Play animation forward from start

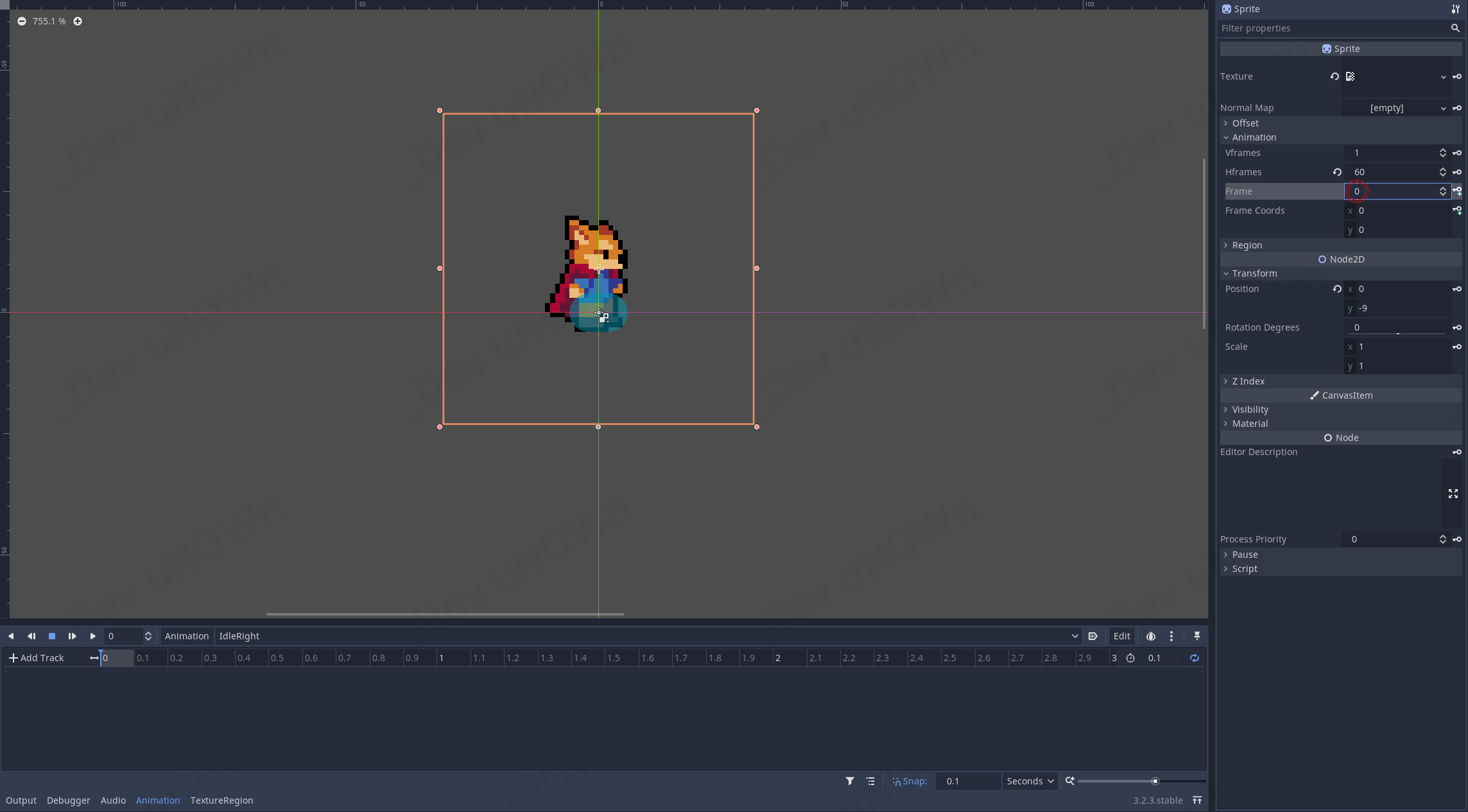[x=92, y=636]
